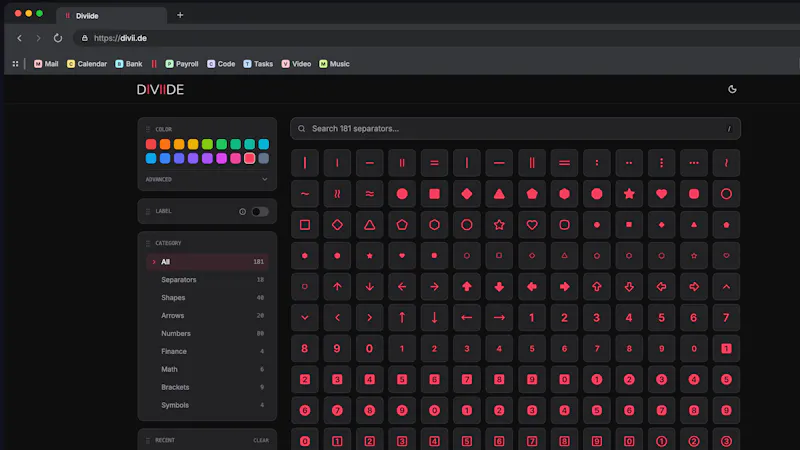
Task: Choose the red color swatch
Action: [x=151, y=144]
